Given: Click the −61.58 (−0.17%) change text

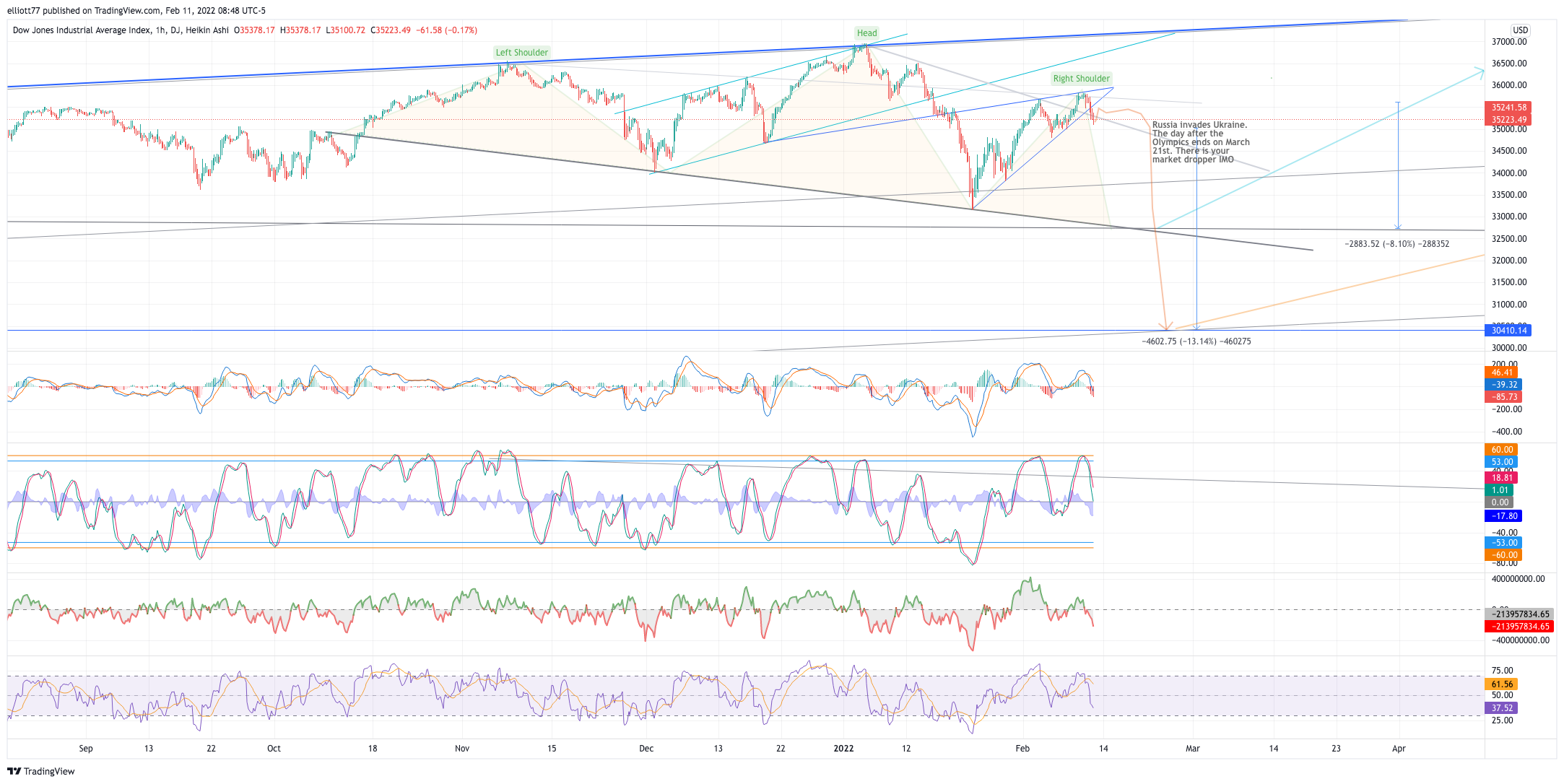Looking at the screenshot, I should [x=447, y=30].
